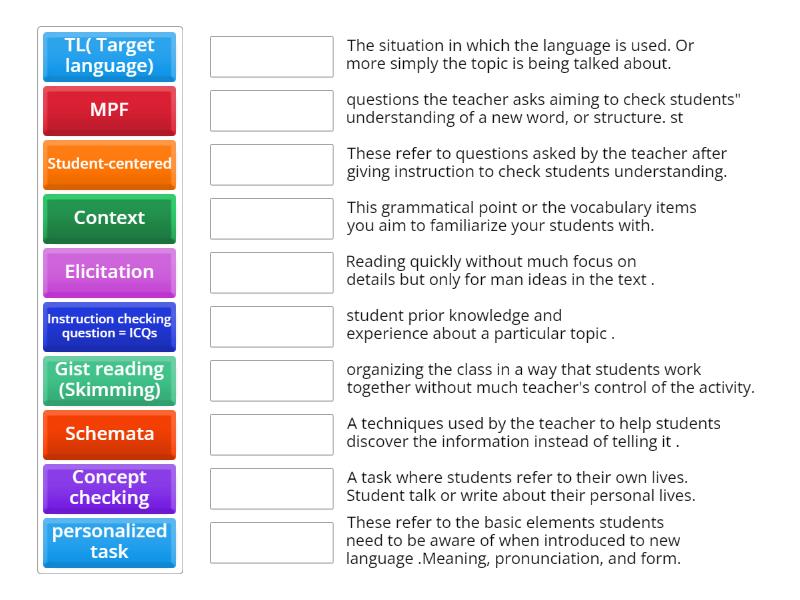Click the personalized task tile
800x600 pixels.
108,542
